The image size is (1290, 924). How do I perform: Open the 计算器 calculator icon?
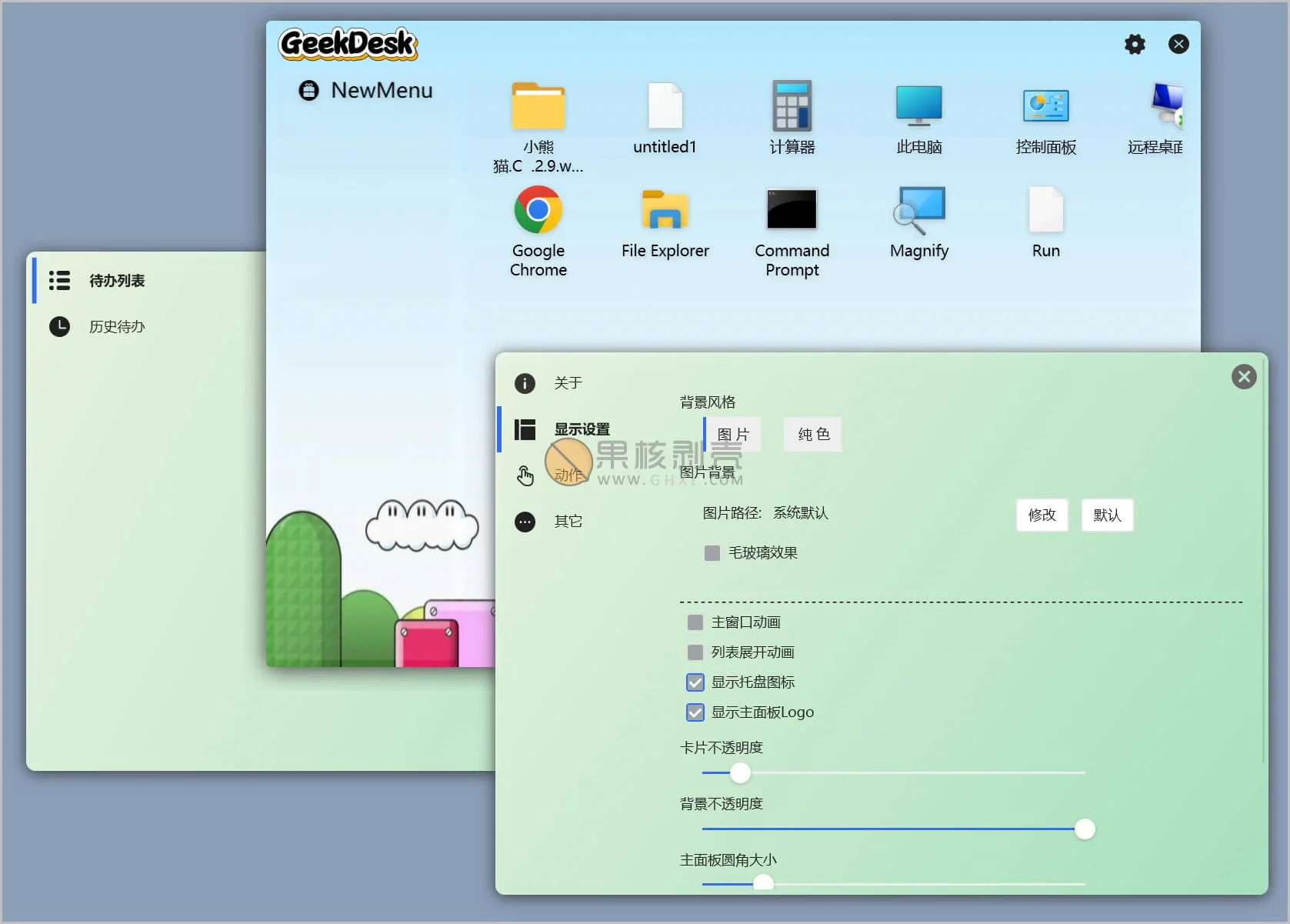(x=792, y=106)
